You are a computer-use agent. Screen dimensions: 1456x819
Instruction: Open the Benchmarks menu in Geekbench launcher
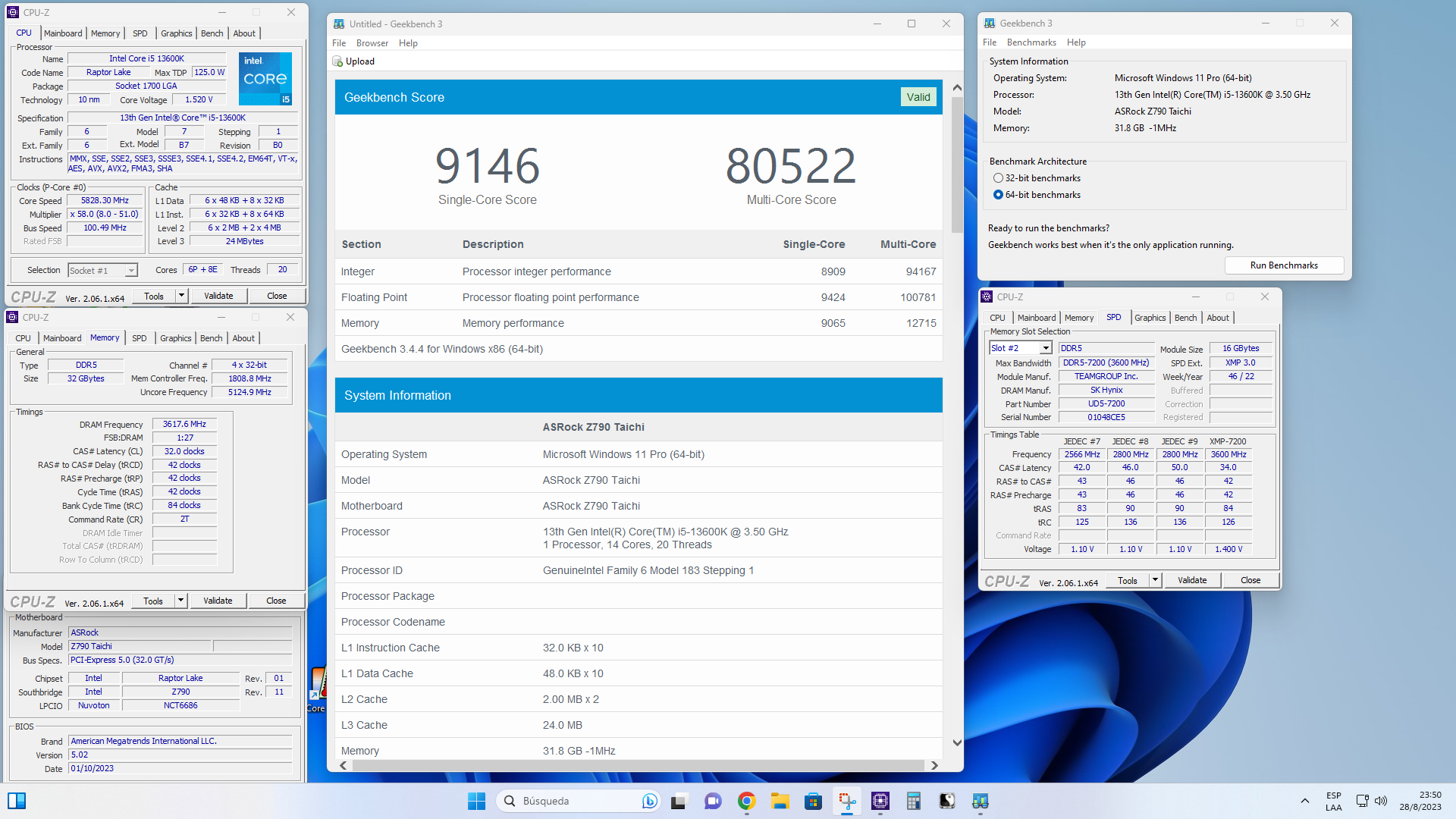1031,42
